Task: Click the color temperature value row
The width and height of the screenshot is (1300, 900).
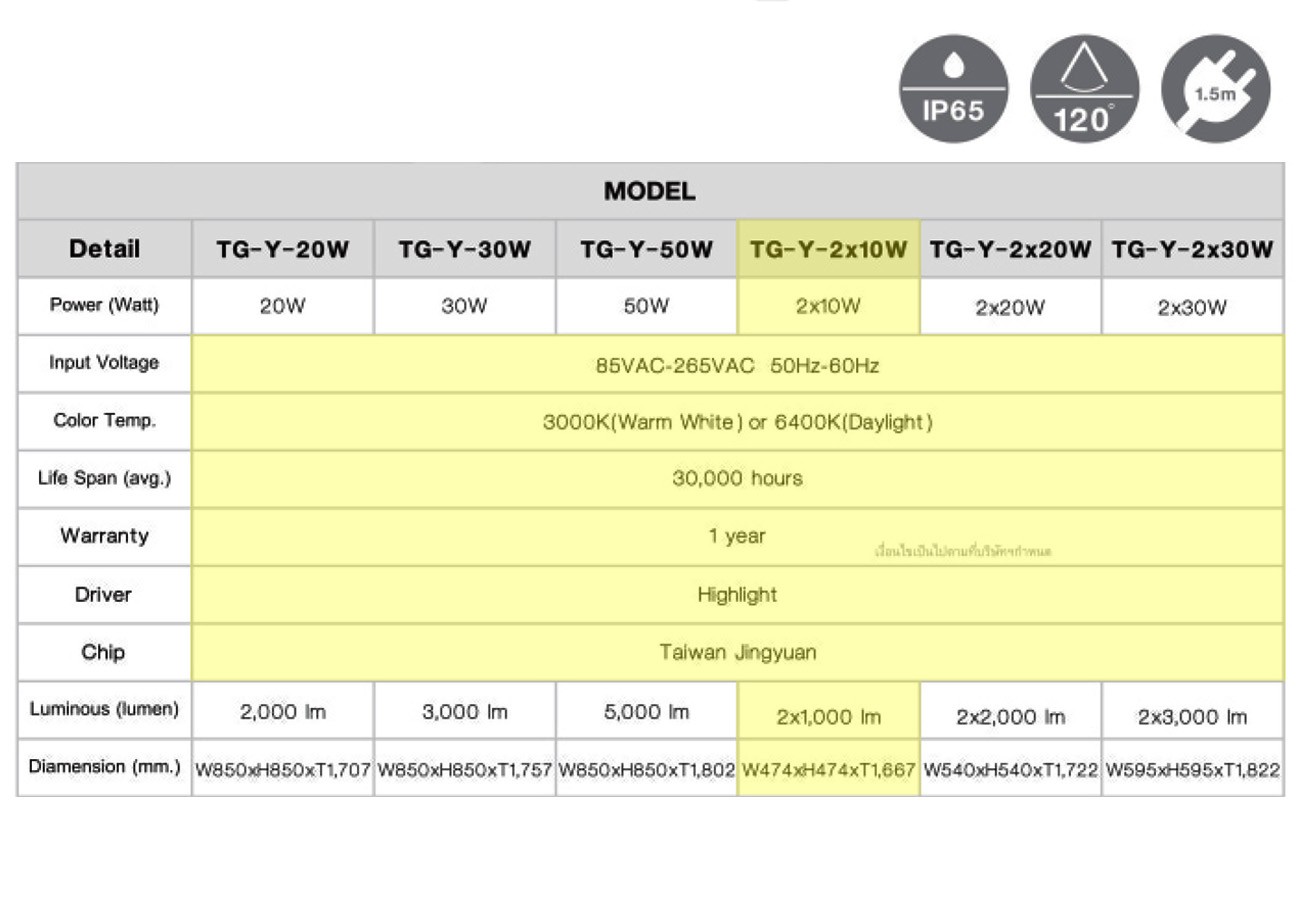Action: point(737,422)
